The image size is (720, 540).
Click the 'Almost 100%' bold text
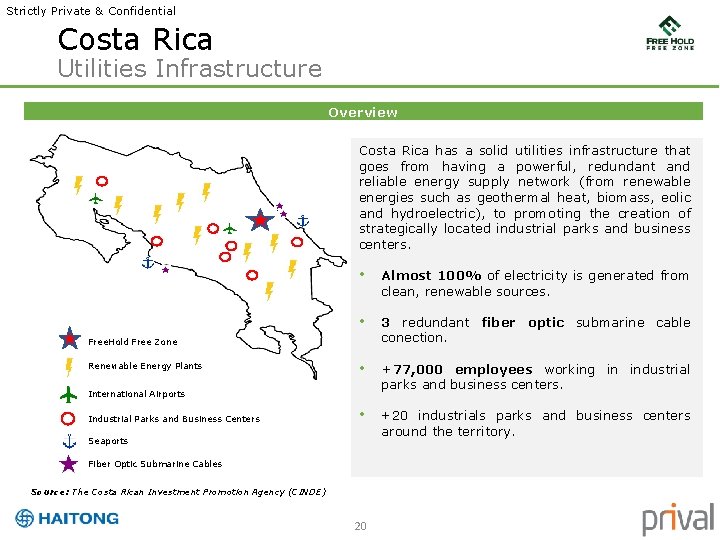(431, 276)
